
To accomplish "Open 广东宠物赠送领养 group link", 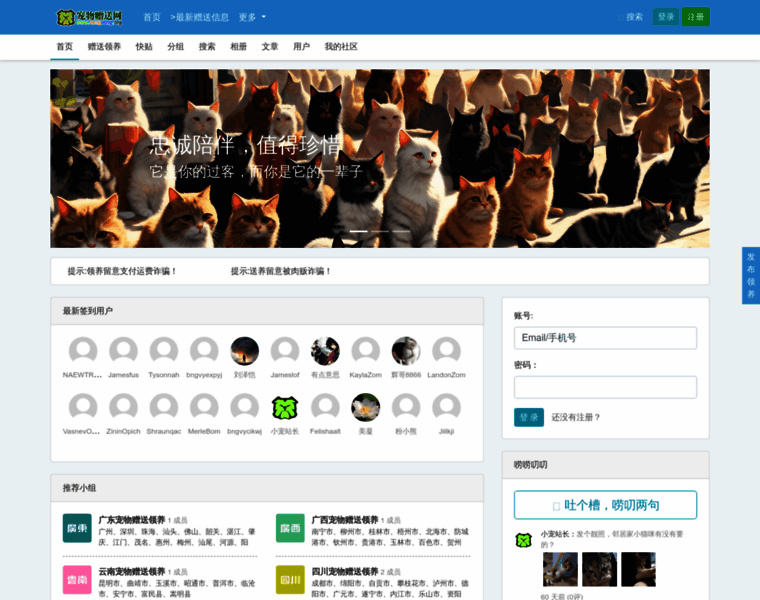I will tap(132, 520).
